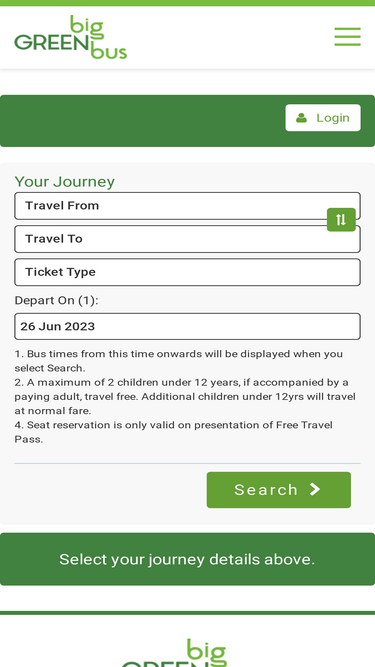The width and height of the screenshot is (375, 667).
Task: Click the 'Your Journey' heading
Action: 65,182
